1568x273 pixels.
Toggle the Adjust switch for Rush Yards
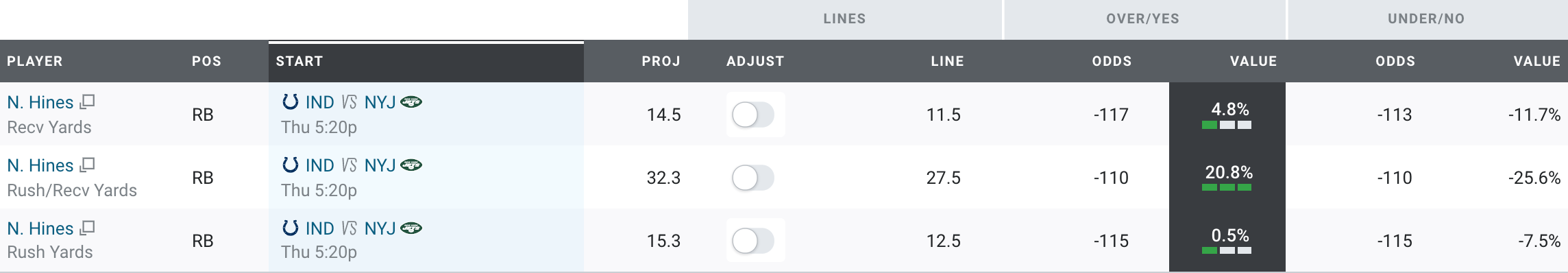click(753, 241)
